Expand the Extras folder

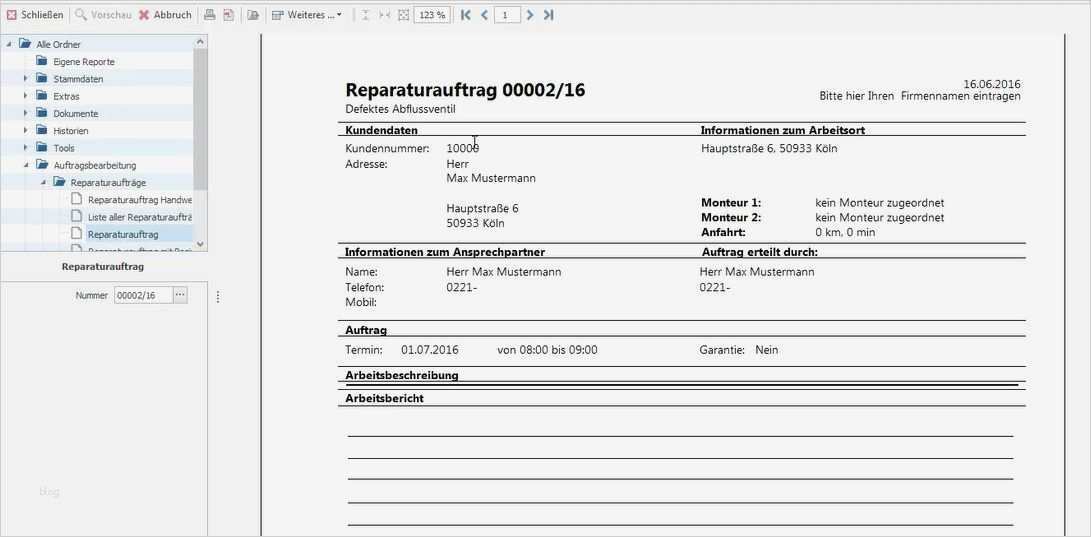click(x=26, y=96)
